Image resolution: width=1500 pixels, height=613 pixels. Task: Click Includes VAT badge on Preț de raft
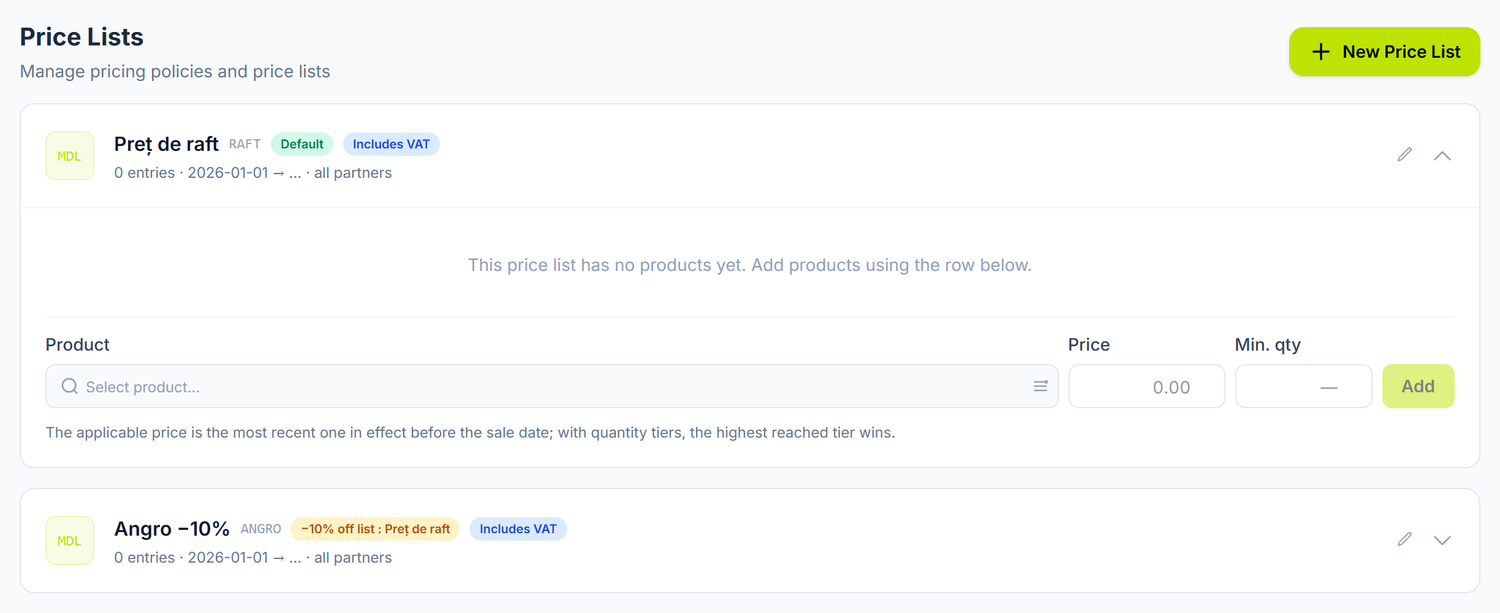(x=391, y=144)
